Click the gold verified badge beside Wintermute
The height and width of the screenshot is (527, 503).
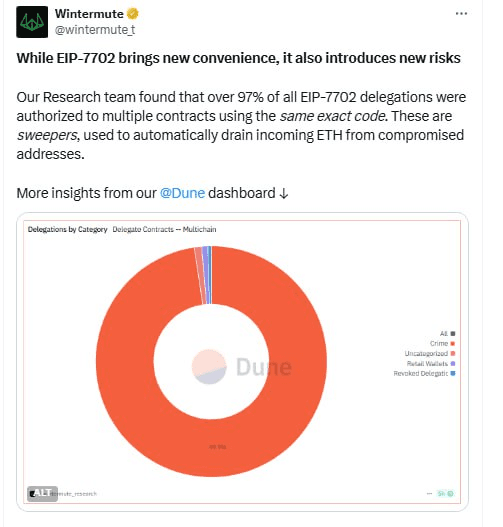132,14
